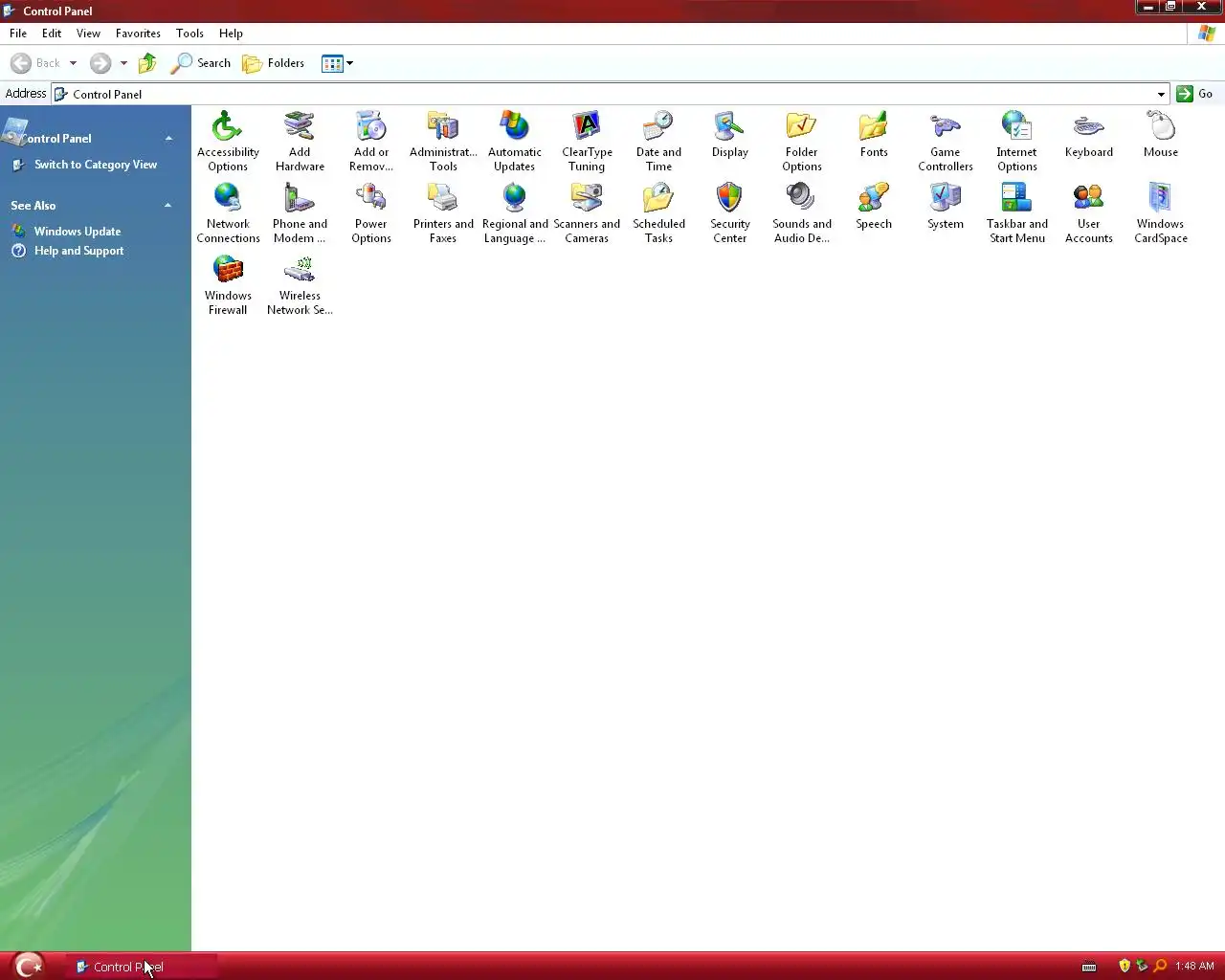
Task: Click the keyboard tray icon
Action: pyautogui.click(x=1089, y=967)
